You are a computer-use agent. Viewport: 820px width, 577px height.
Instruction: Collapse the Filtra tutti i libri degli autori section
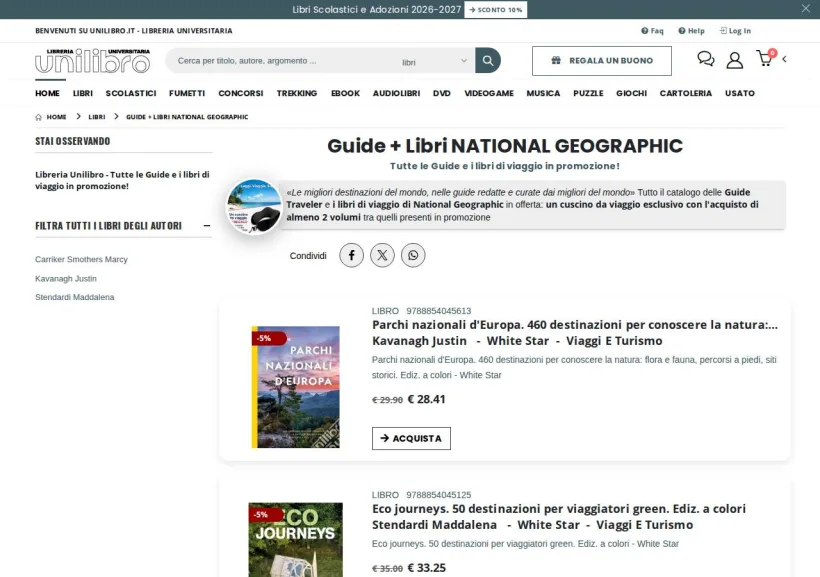[x=207, y=225]
